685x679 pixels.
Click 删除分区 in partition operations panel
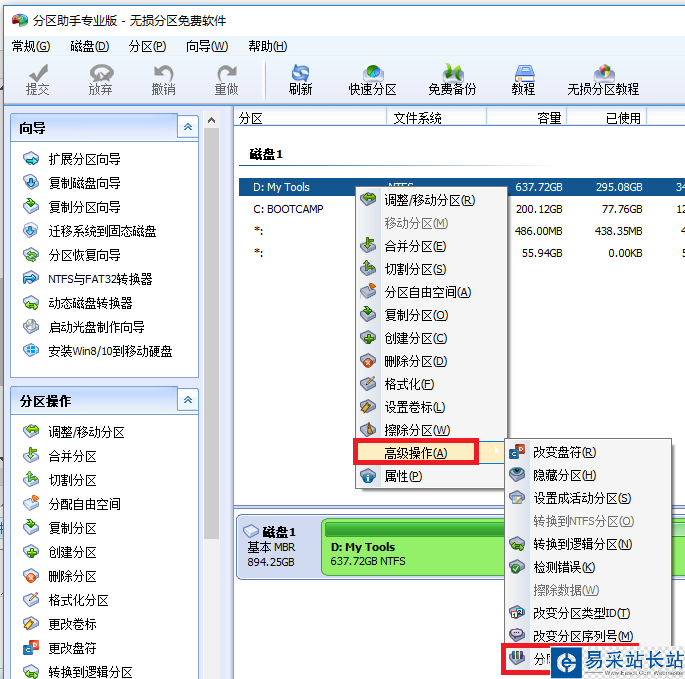point(60,576)
